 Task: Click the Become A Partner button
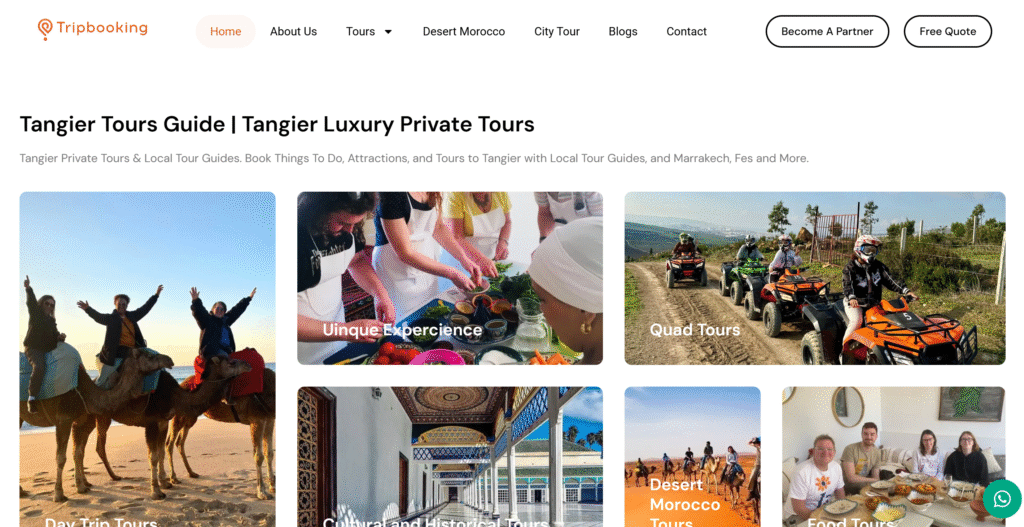[827, 31]
